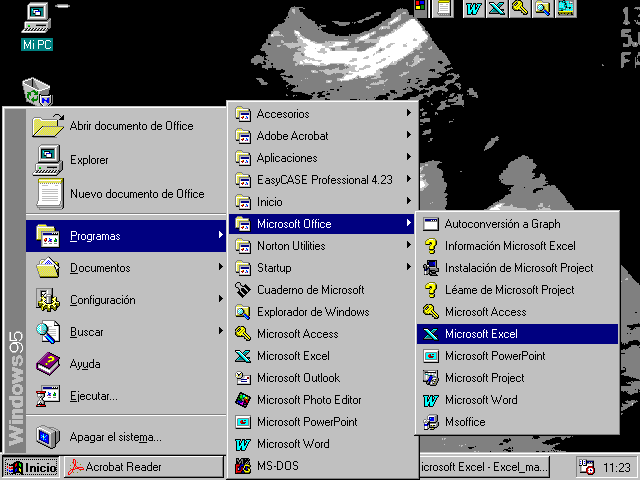The image size is (640, 480).
Task: Launch Microsoft Word from Programas list
Action: pyautogui.click(x=323, y=444)
